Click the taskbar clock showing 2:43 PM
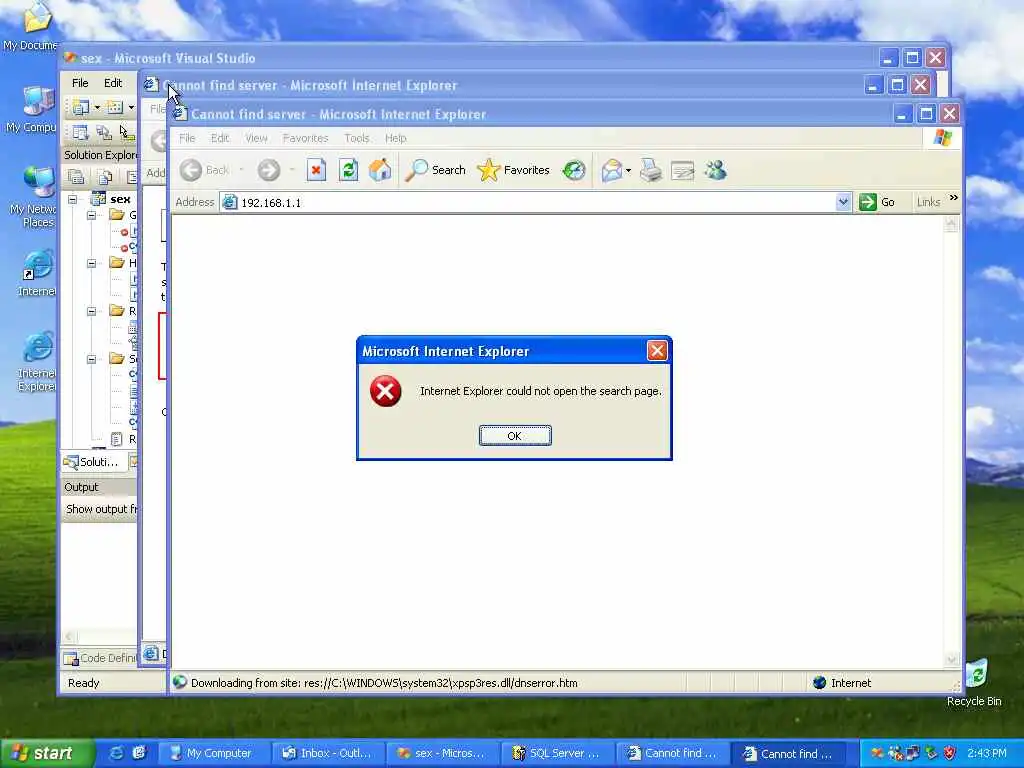This screenshot has height=768, width=1024. click(987, 753)
